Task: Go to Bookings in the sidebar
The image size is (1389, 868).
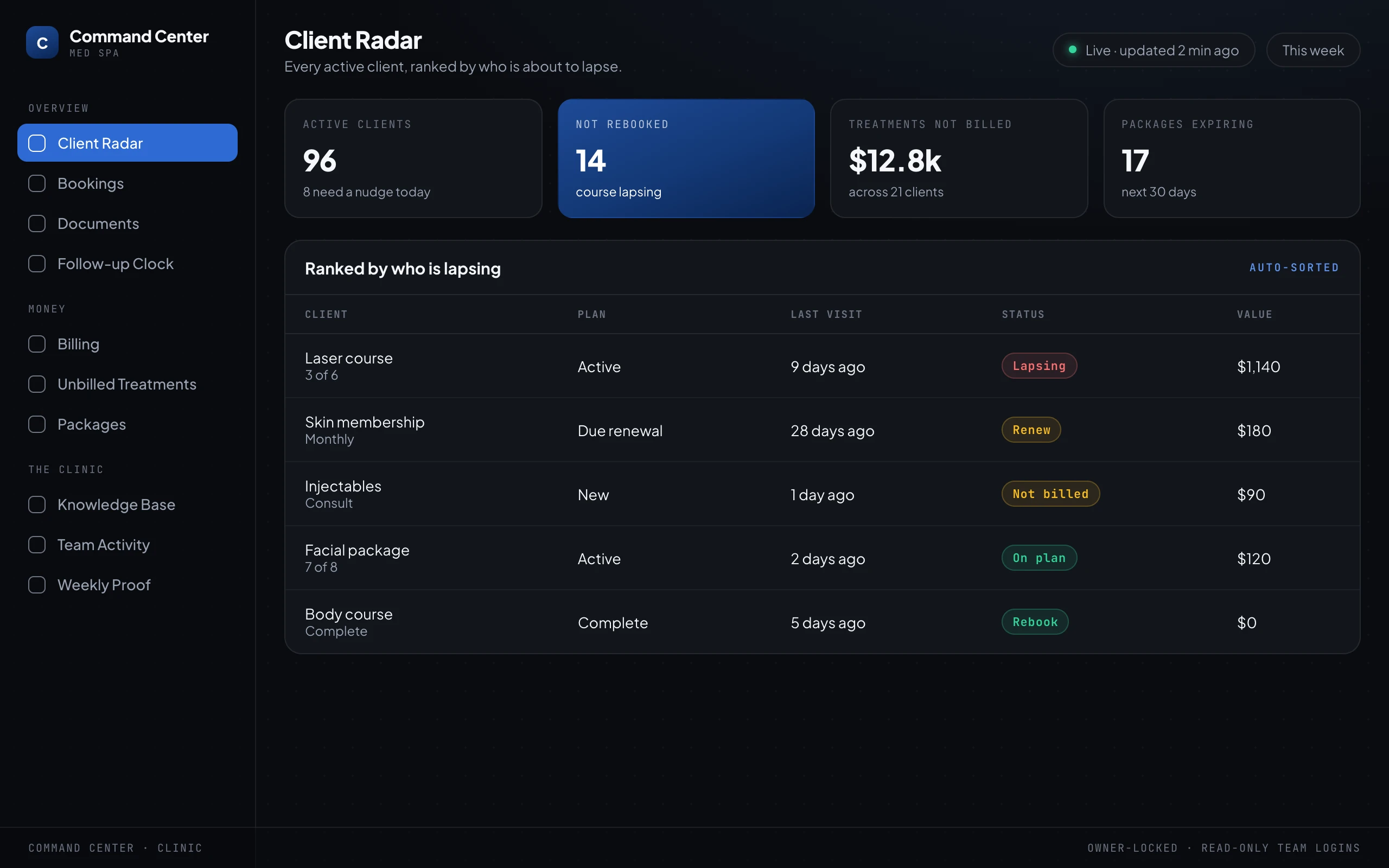Action: click(128, 183)
